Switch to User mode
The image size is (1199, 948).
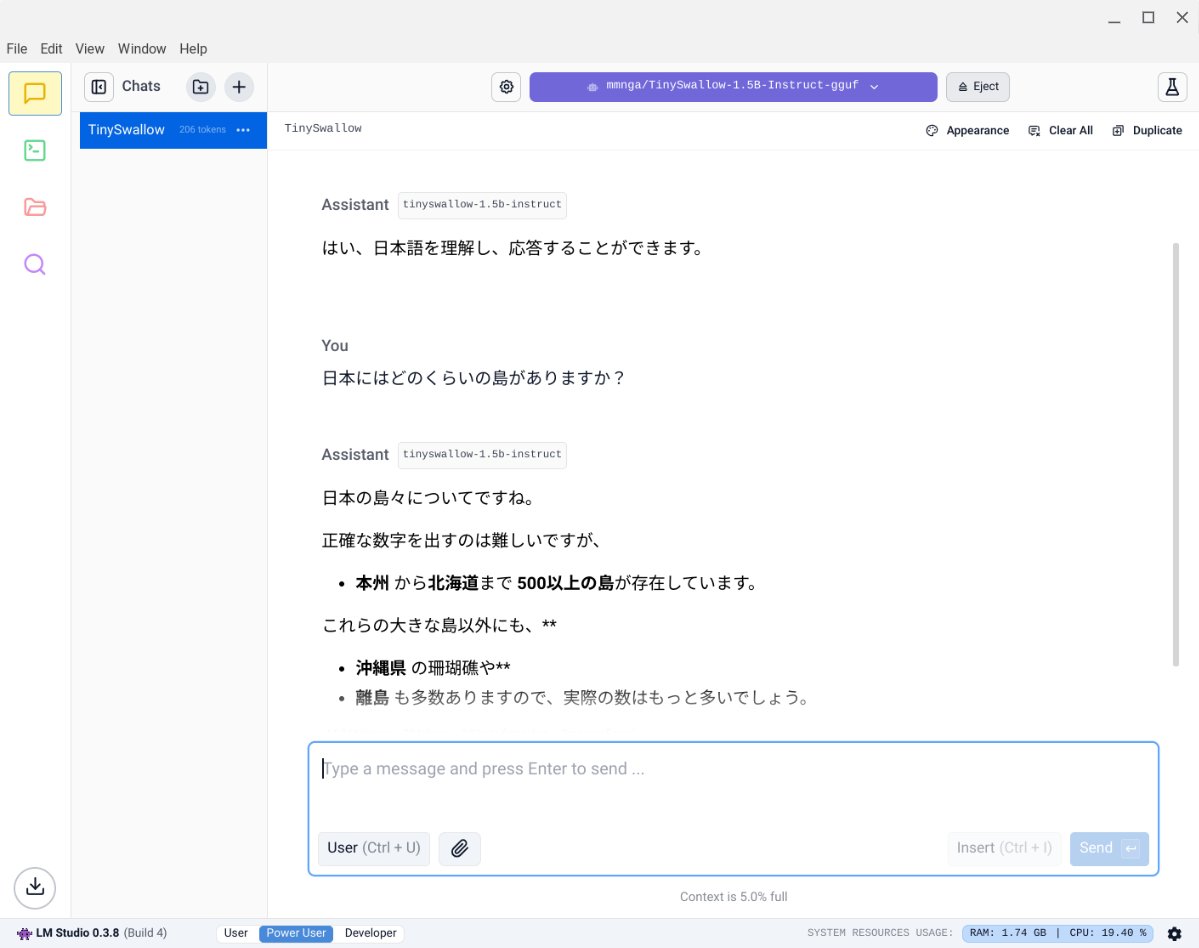(236, 933)
